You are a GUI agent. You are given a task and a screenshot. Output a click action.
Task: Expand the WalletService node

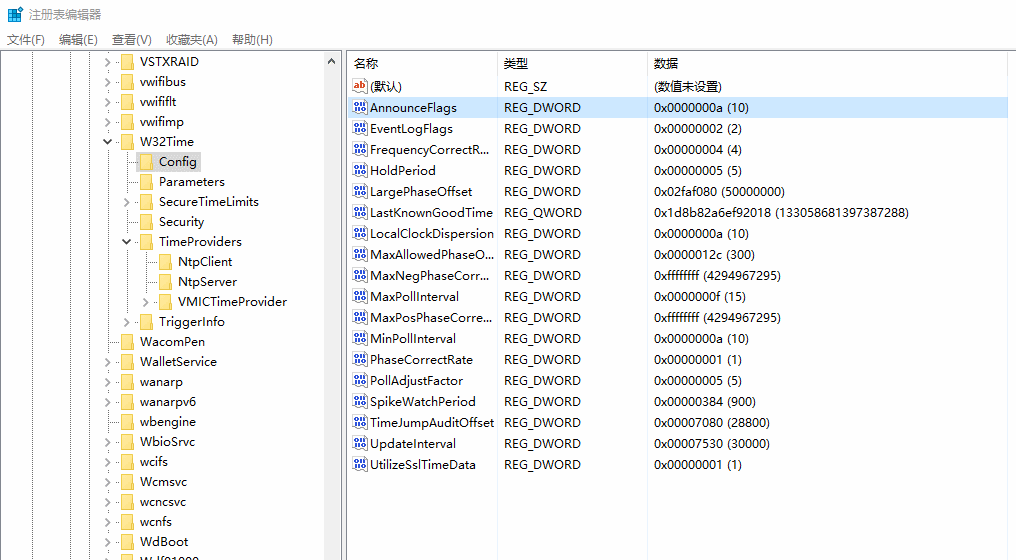click(108, 362)
